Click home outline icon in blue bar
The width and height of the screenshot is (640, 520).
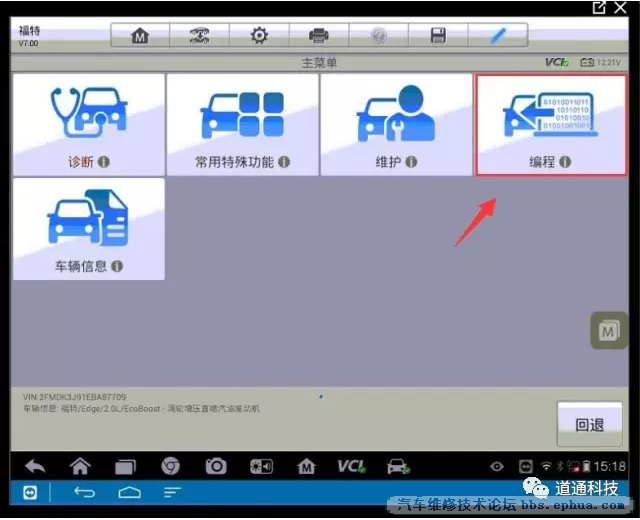130,493
